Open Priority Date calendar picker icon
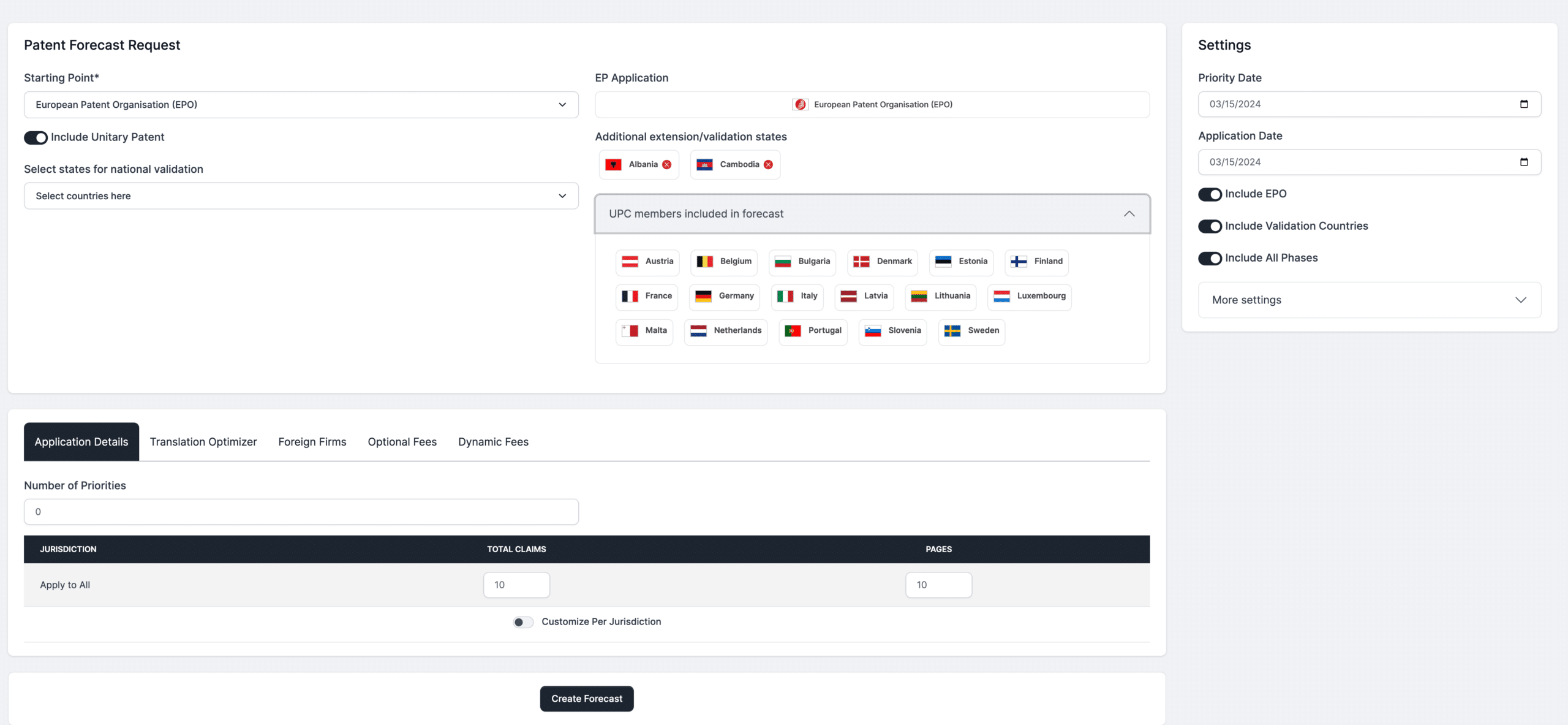The height and width of the screenshot is (725, 1568). point(1524,104)
